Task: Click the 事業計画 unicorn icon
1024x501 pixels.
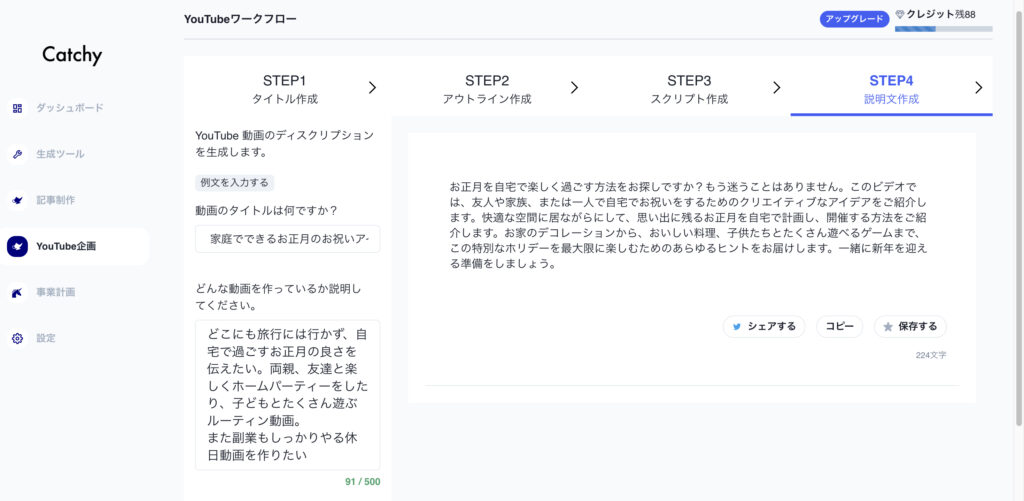Action: 17,292
